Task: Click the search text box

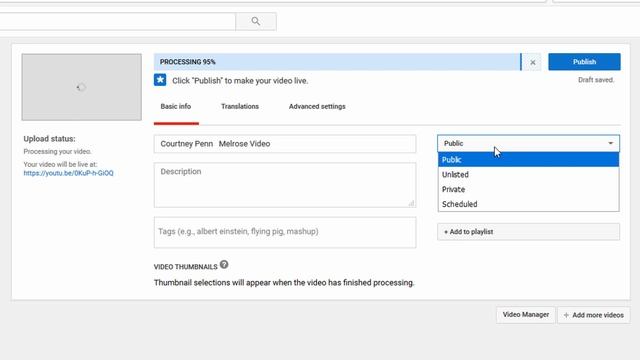Action: point(118,21)
